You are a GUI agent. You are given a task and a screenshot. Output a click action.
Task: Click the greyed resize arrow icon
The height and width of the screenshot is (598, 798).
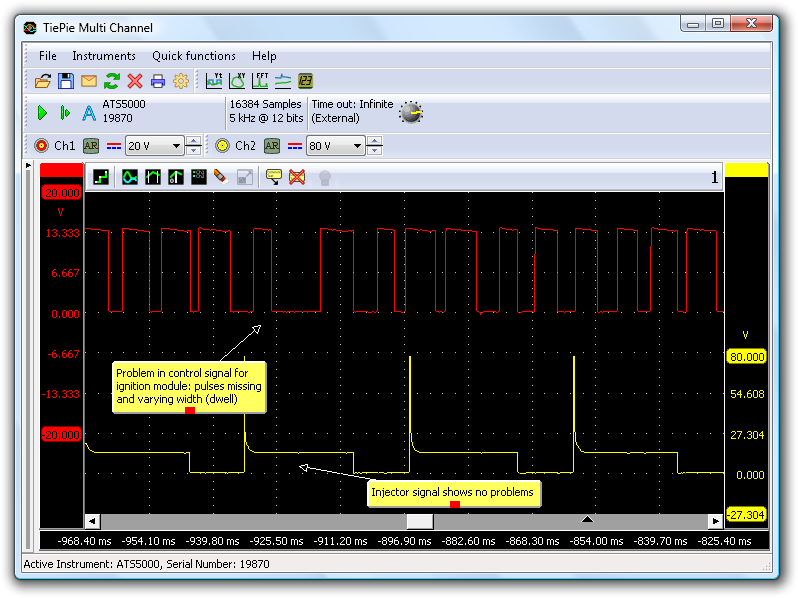tap(245, 177)
